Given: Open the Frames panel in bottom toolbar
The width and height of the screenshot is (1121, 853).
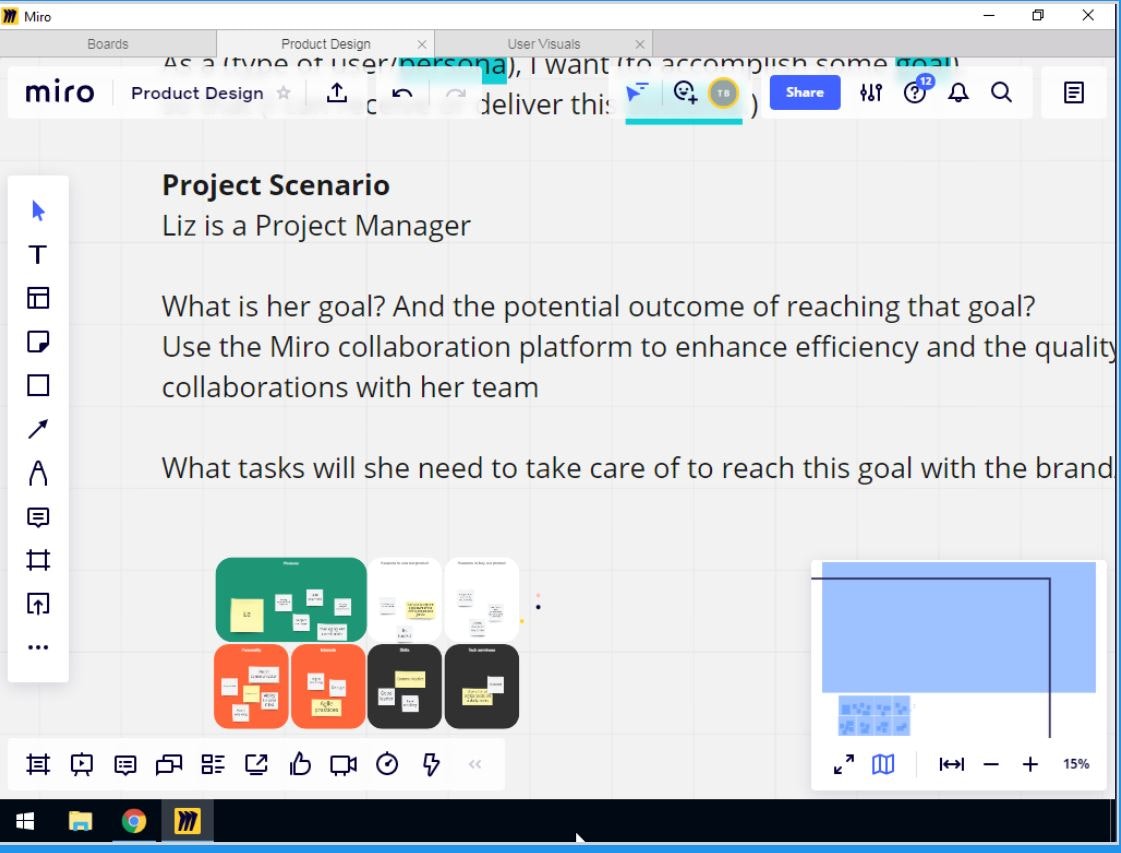Looking at the screenshot, I should 38,764.
